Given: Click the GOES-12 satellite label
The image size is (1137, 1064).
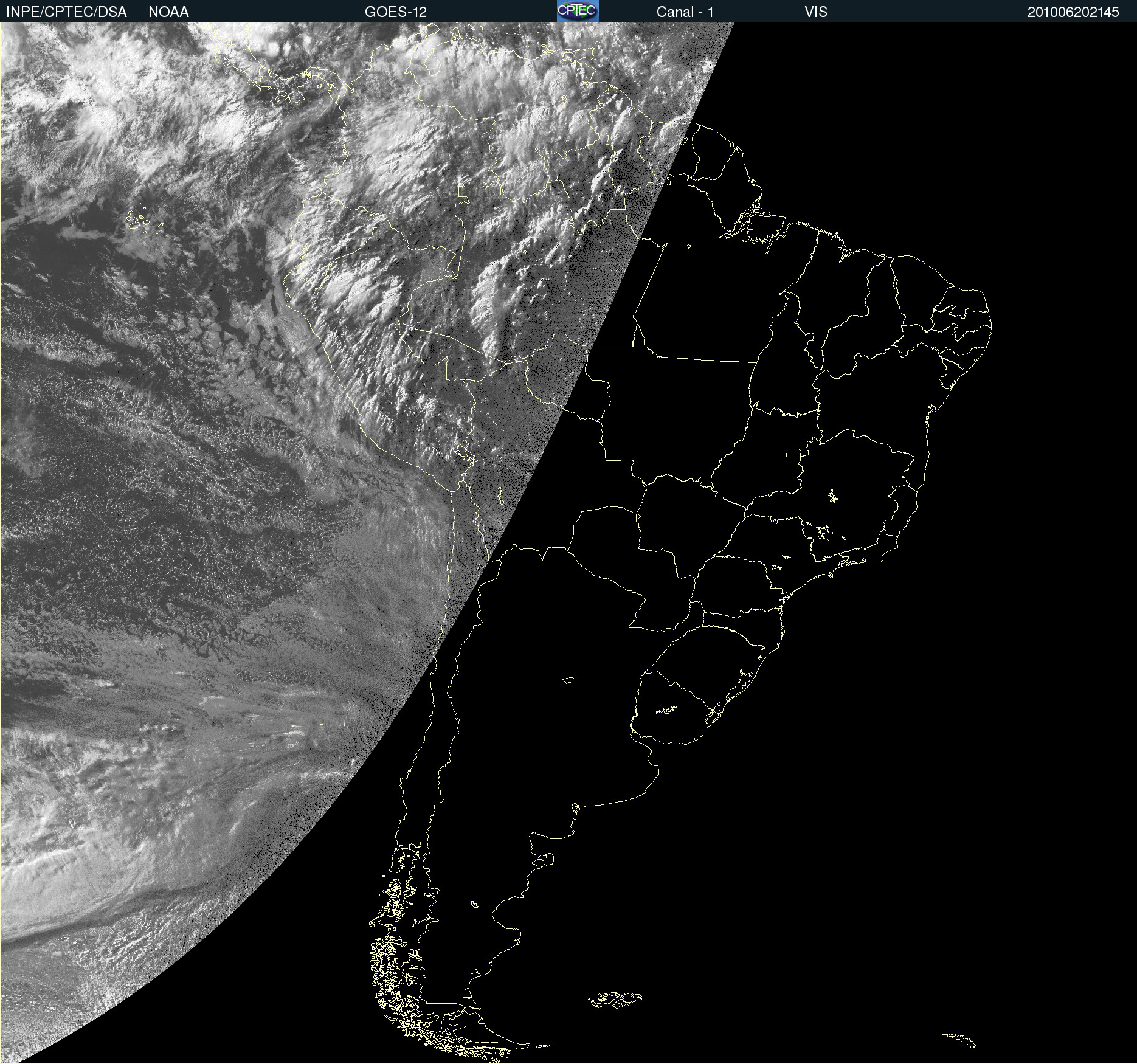Looking at the screenshot, I should click(x=396, y=12).
